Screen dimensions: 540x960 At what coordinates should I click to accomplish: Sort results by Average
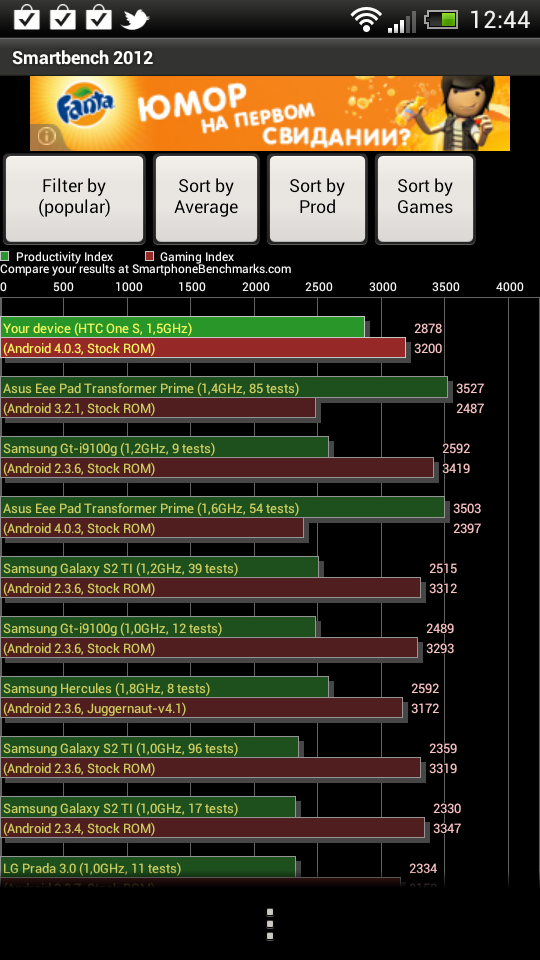[206, 199]
